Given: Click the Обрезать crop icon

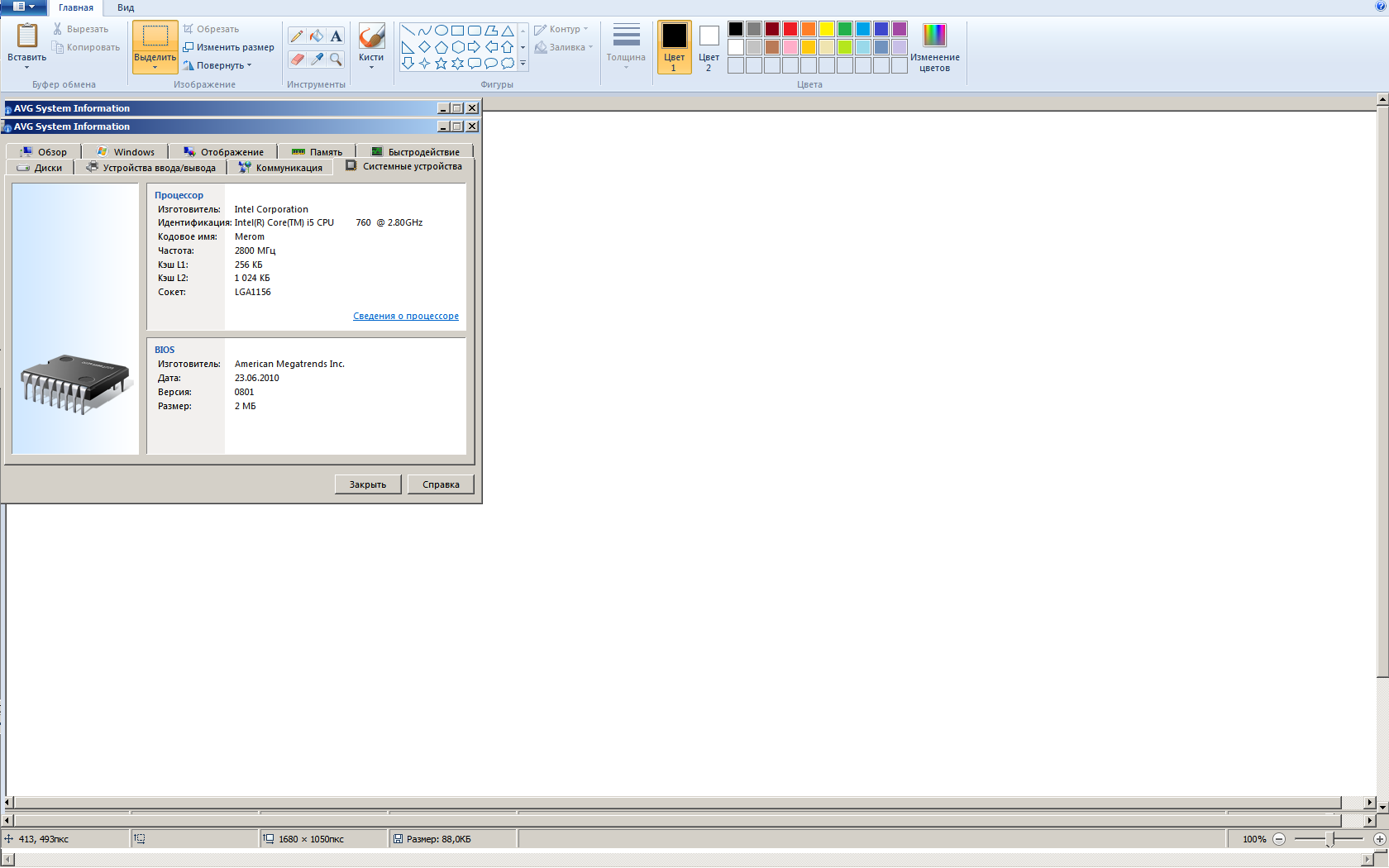Looking at the screenshot, I should (x=188, y=29).
